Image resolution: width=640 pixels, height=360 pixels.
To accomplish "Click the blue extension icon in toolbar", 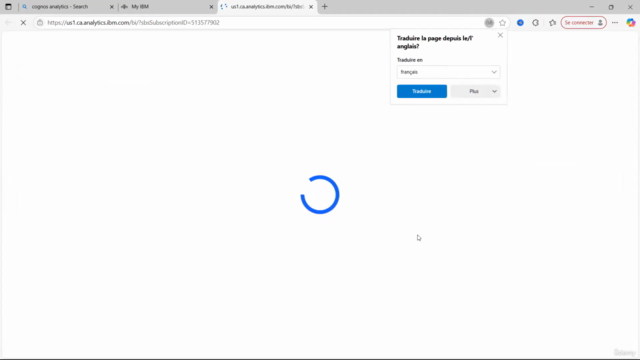I will (x=520, y=23).
